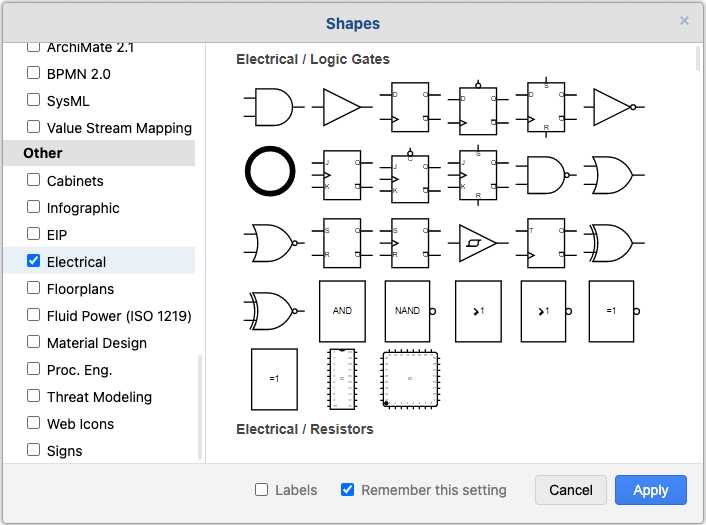Toggle the Proc. Eng. checkbox

[x=33, y=369]
